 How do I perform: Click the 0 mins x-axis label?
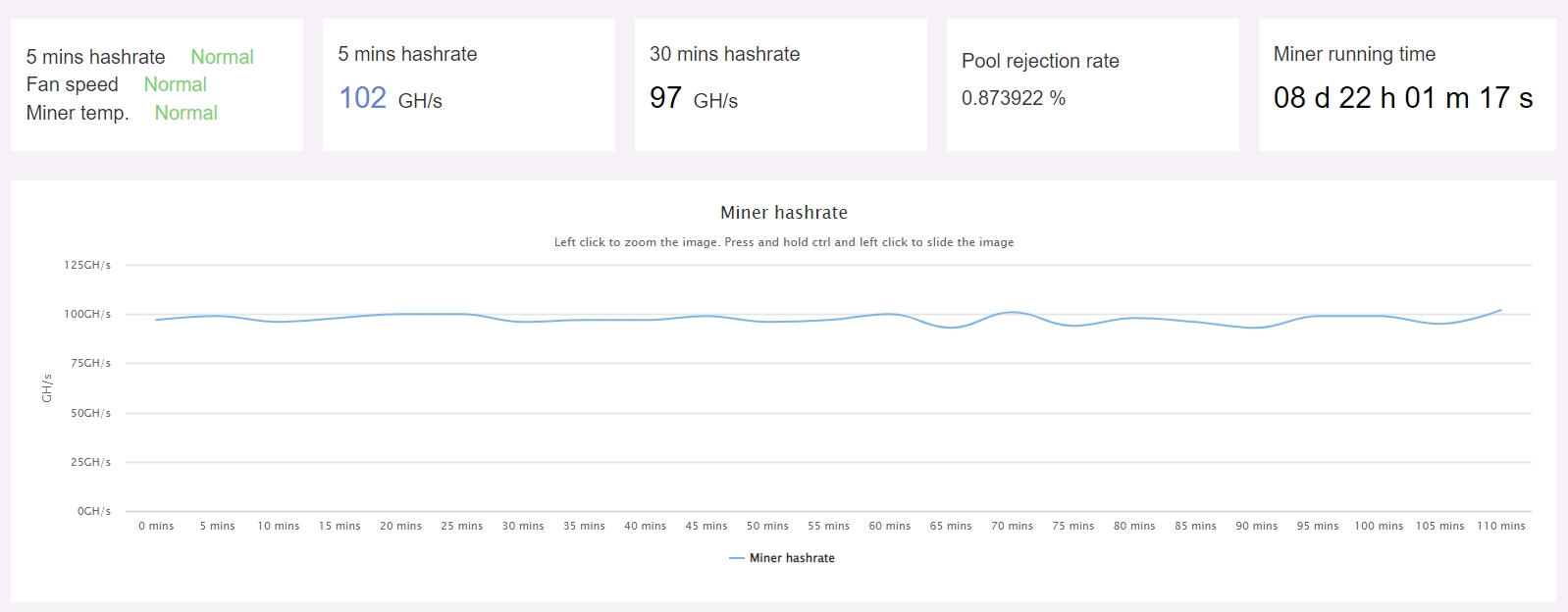point(156,527)
